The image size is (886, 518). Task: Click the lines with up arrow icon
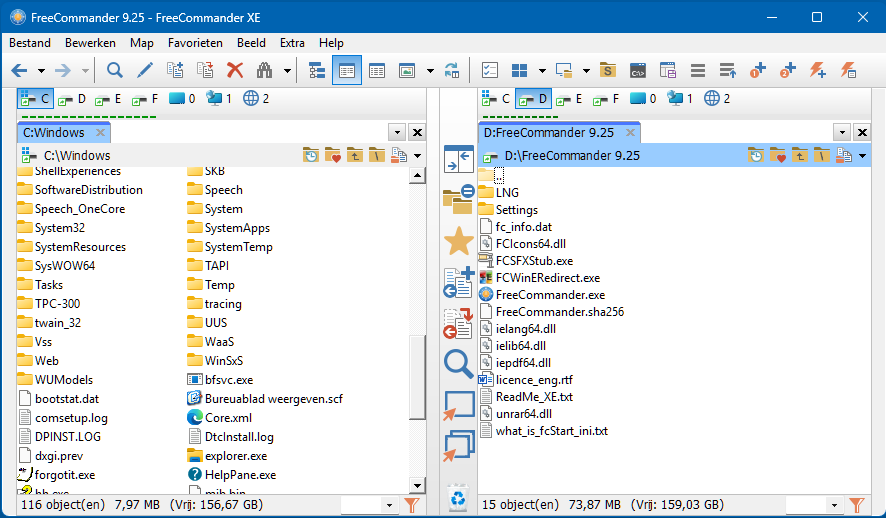tap(728, 71)
